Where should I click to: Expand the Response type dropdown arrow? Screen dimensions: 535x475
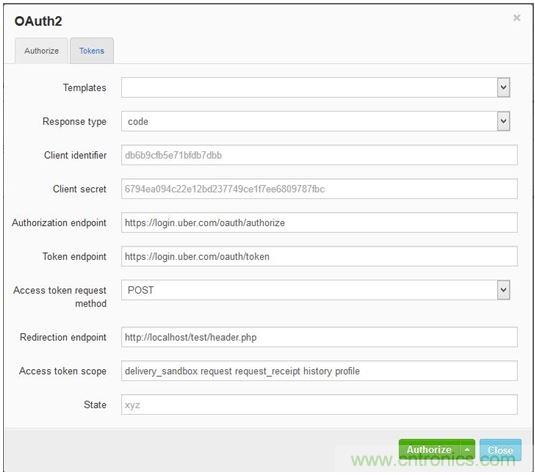click(503, 121)
